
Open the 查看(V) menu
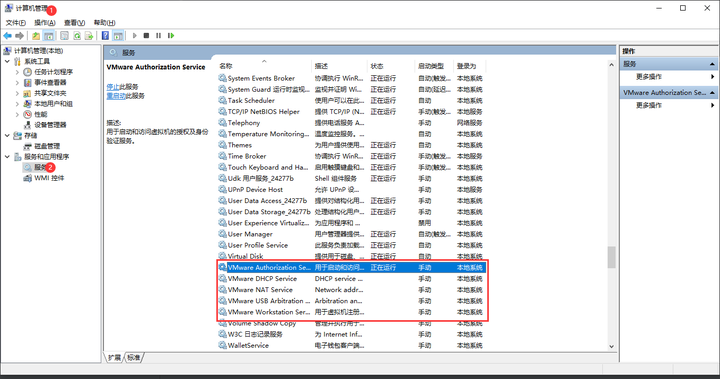(x=74, y=23)
